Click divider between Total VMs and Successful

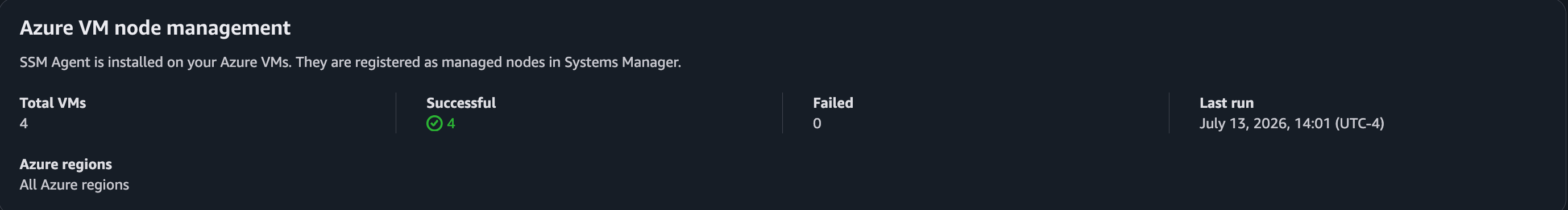(x=396, y=113)
